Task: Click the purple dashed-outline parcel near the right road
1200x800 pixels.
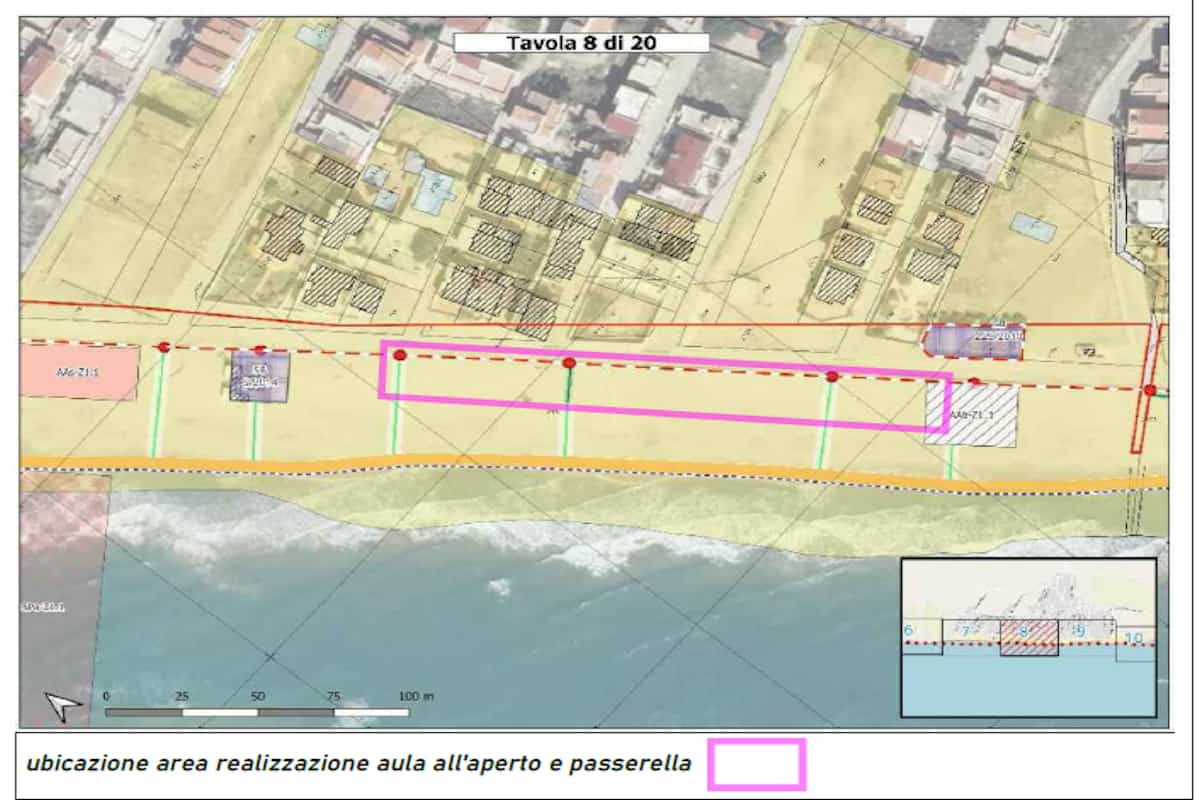Action: (x=975, y=341)
